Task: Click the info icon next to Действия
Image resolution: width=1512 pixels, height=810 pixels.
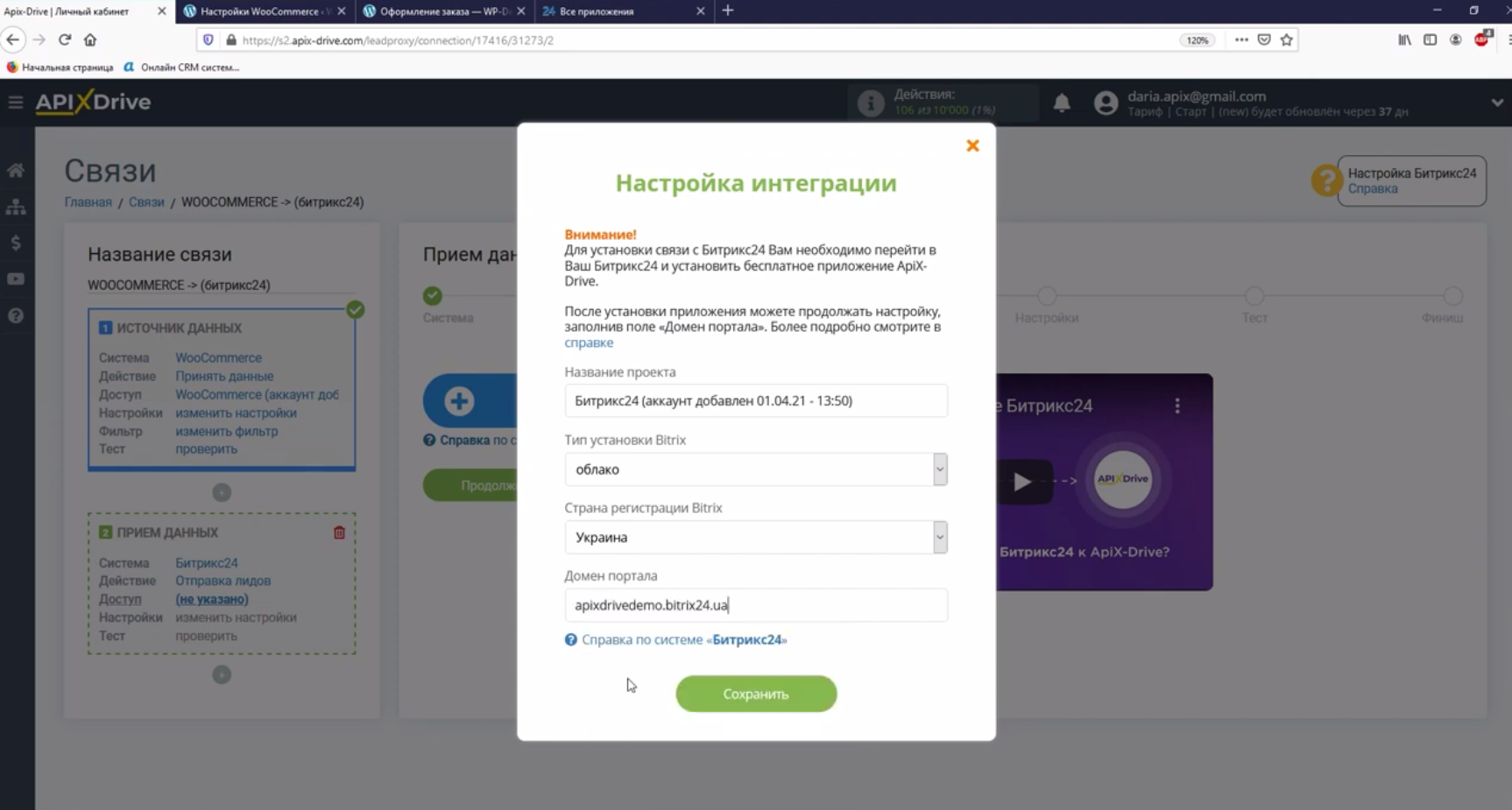Action: click(x=871, y=103)
